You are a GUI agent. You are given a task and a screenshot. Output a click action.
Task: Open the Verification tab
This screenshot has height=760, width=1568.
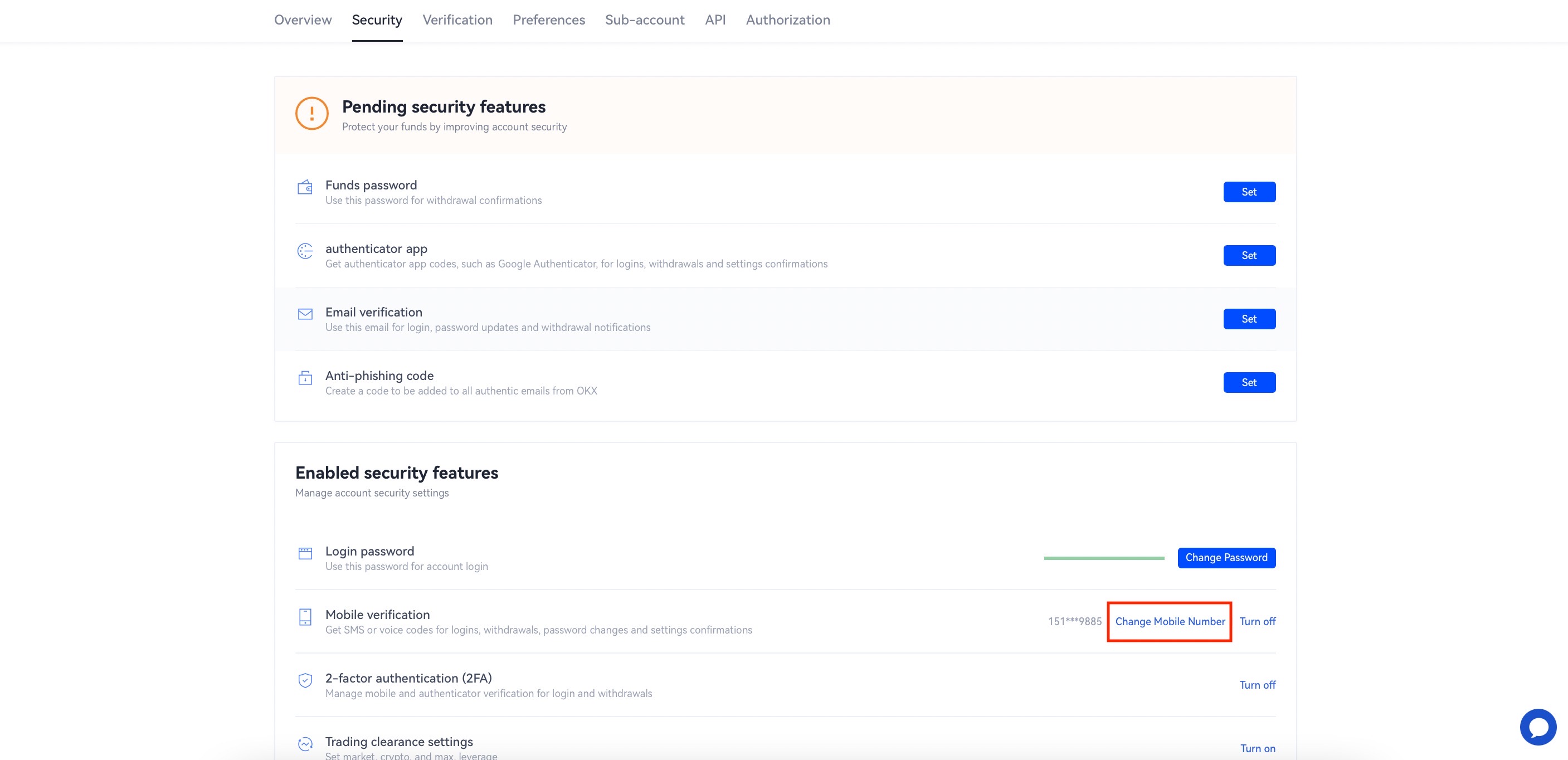coord(457,20)
